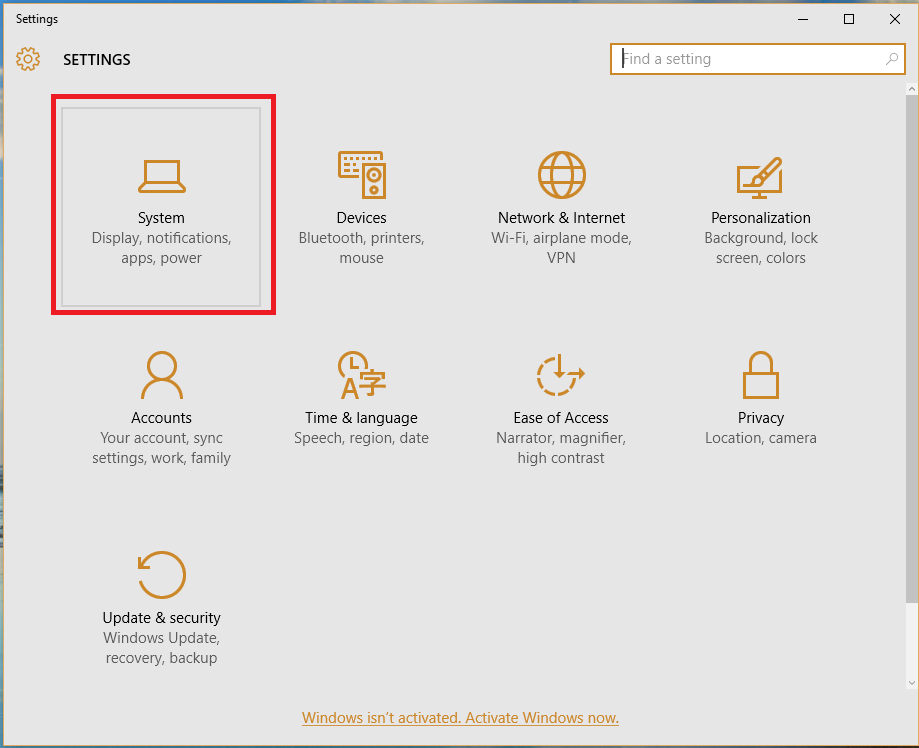Open Time & language via the clock icon

click(362, 375)
